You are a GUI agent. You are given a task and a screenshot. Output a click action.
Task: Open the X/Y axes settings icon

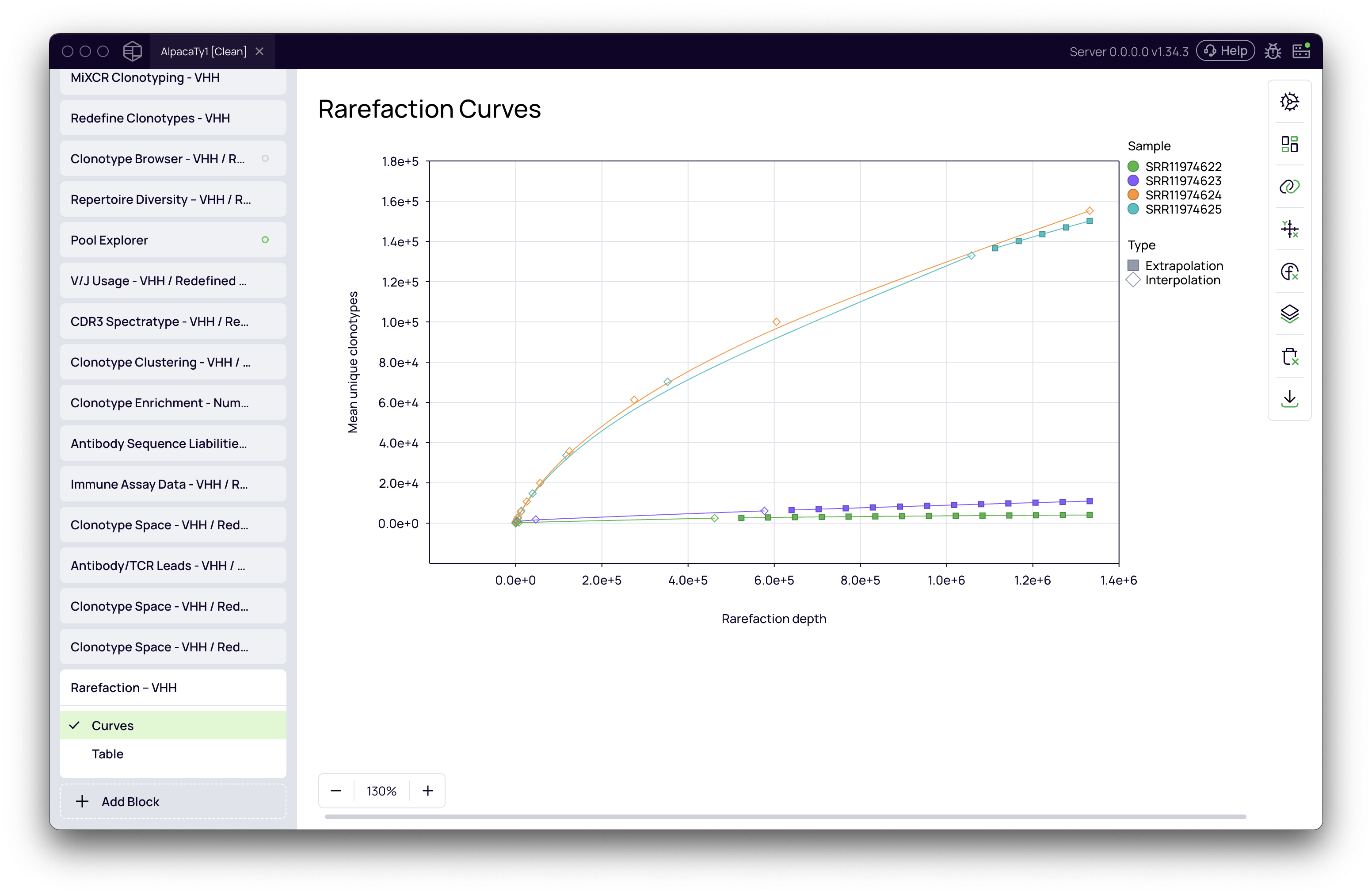1289,229
